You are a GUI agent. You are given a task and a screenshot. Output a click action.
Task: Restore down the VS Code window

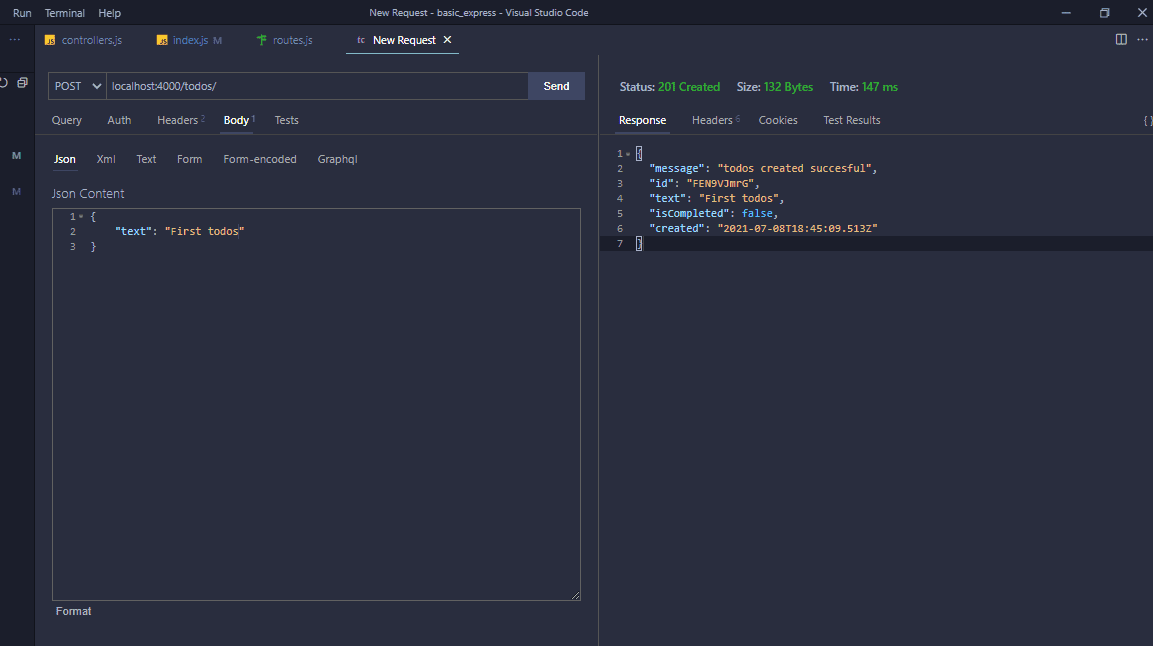1104,12
